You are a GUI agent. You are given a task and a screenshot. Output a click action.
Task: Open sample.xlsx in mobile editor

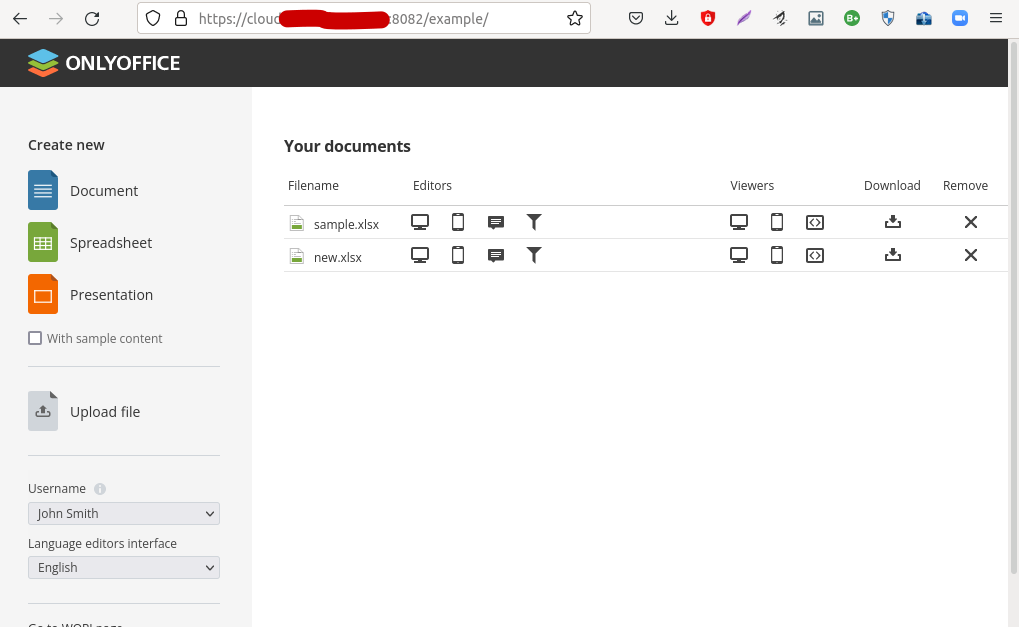458,222
